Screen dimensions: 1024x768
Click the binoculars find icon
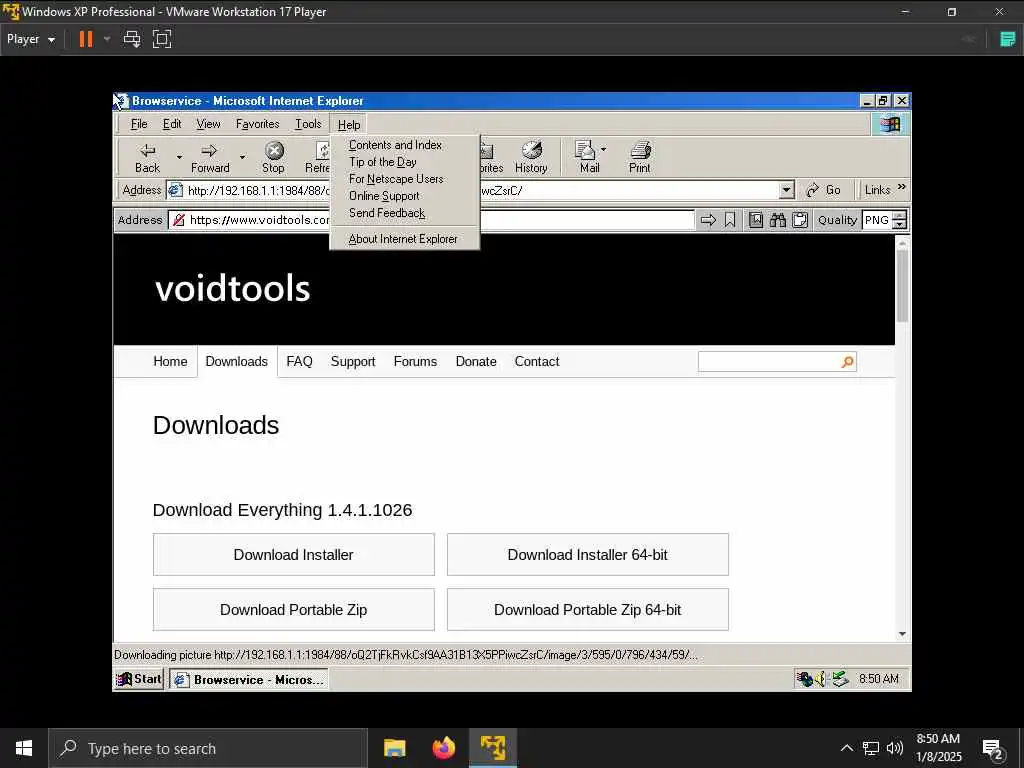[777, 220]
